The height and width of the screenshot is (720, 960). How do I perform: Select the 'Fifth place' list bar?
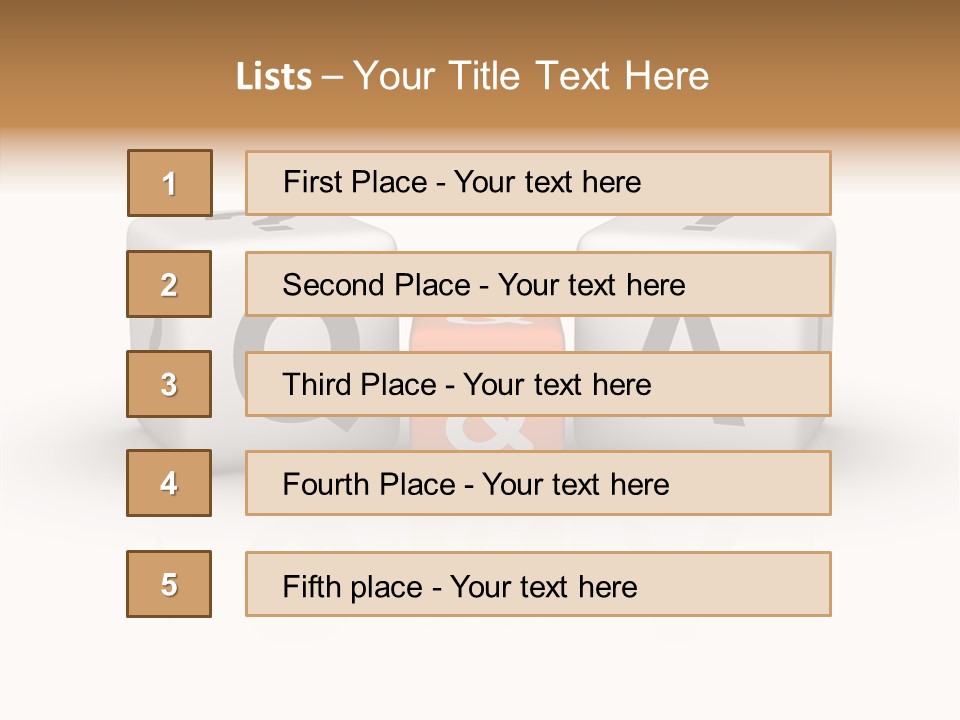(x=538, y=584)
